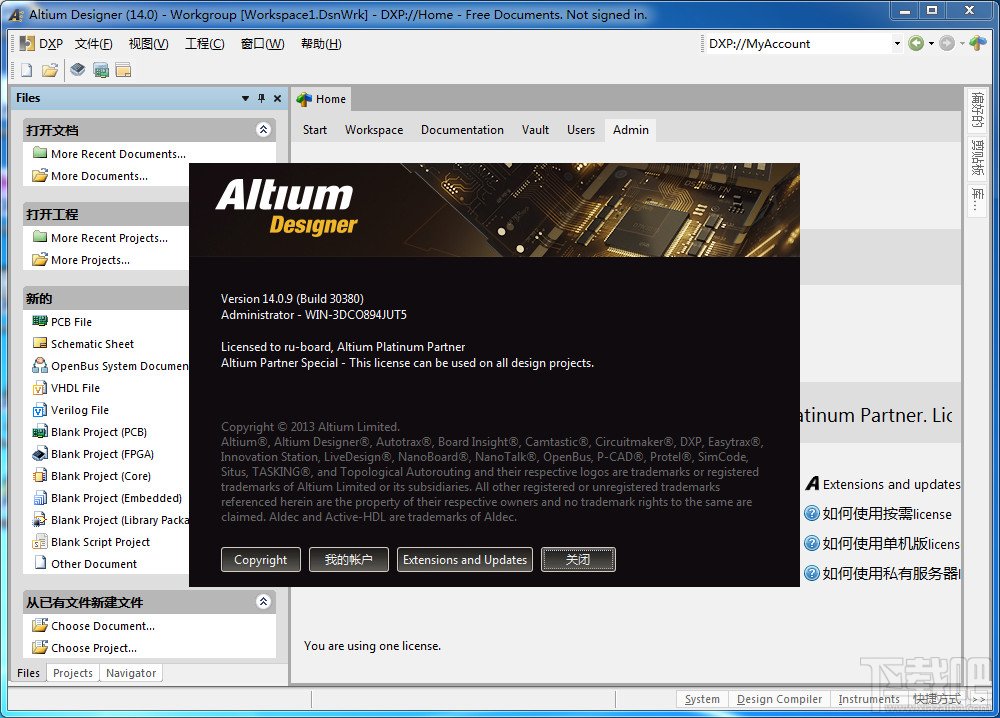
Task: Switch to the Documentation page tab
Action: (x=462, y=129)
